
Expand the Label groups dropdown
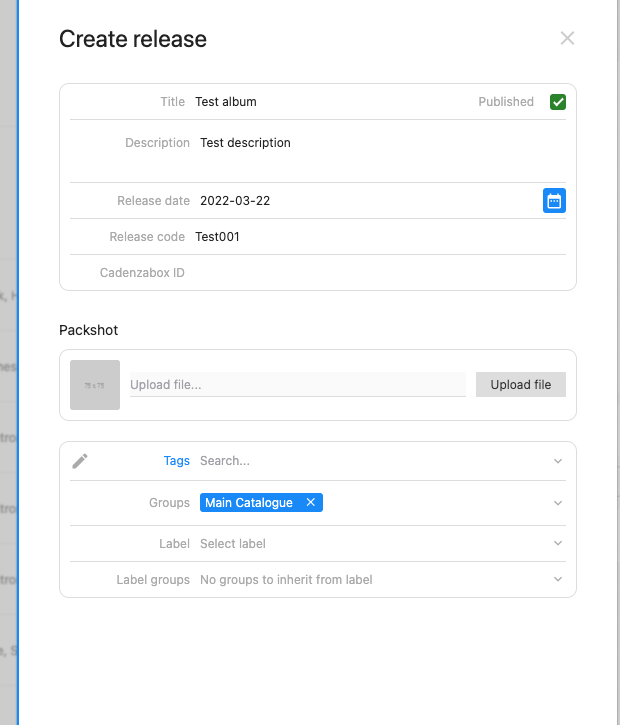click(x=558, y=579)
